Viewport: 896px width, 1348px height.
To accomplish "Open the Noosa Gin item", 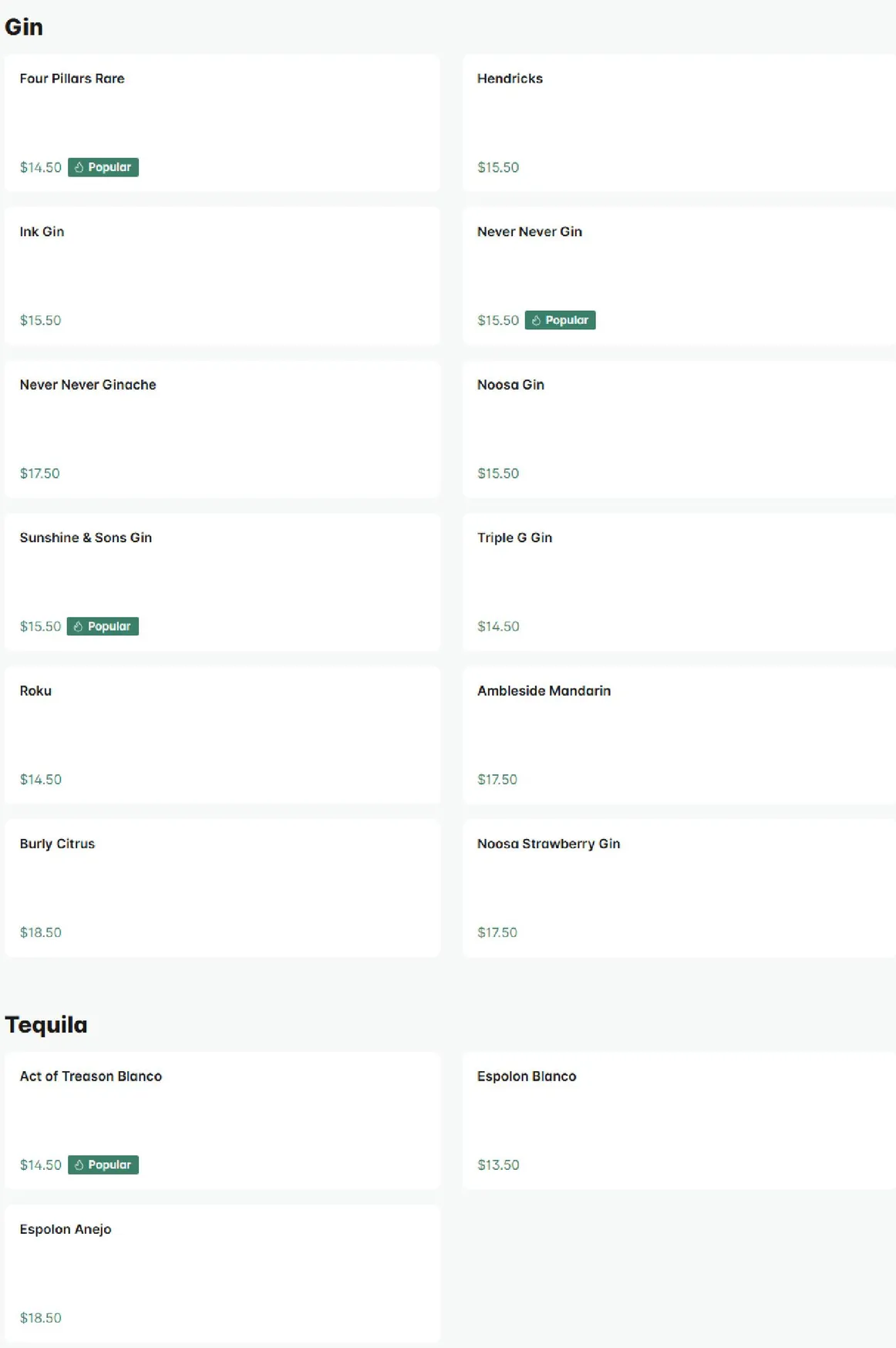I will pos(679,429).
